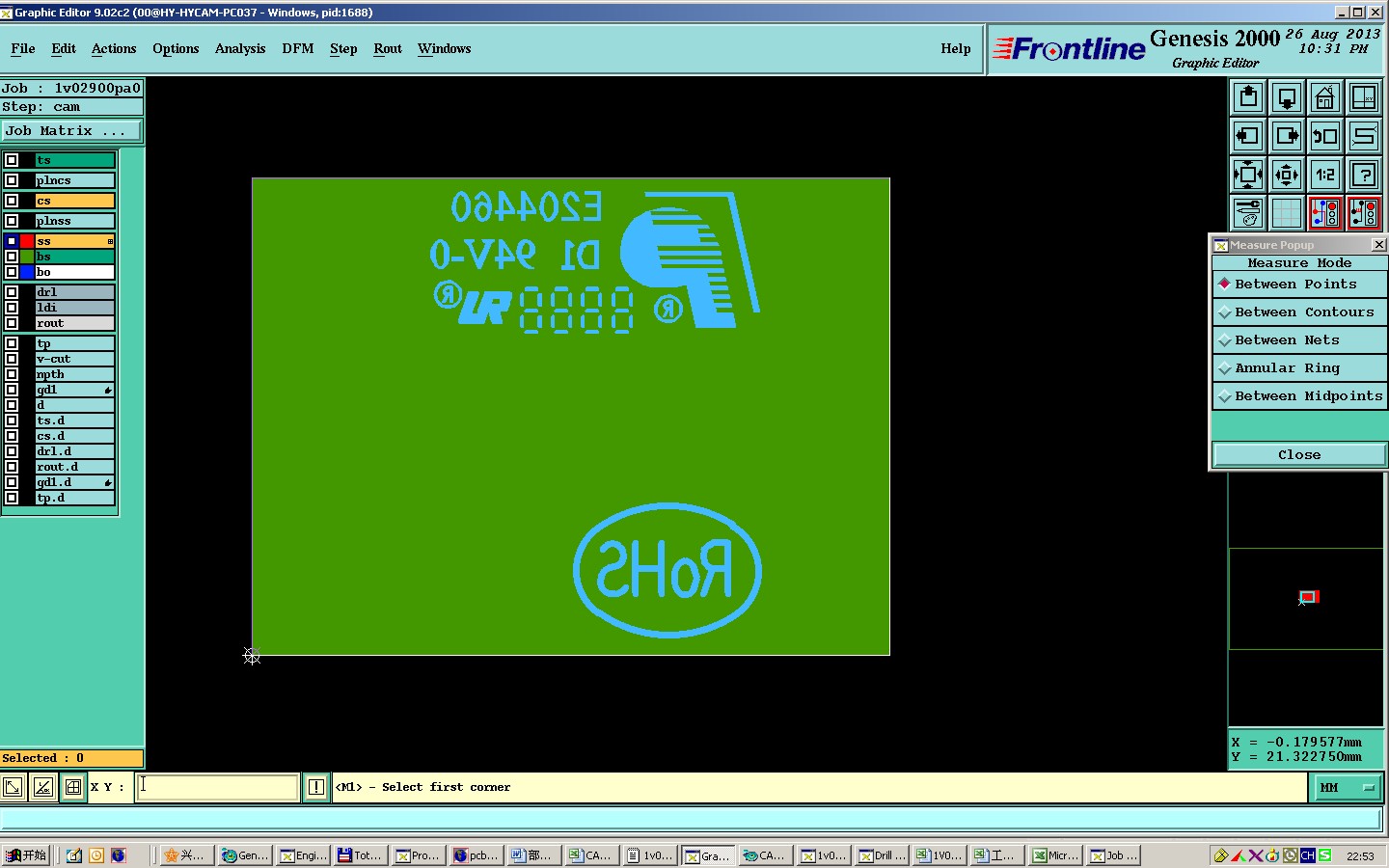
Task: Click the zoom in expand-arrows icon
Action: [1248, 175]
